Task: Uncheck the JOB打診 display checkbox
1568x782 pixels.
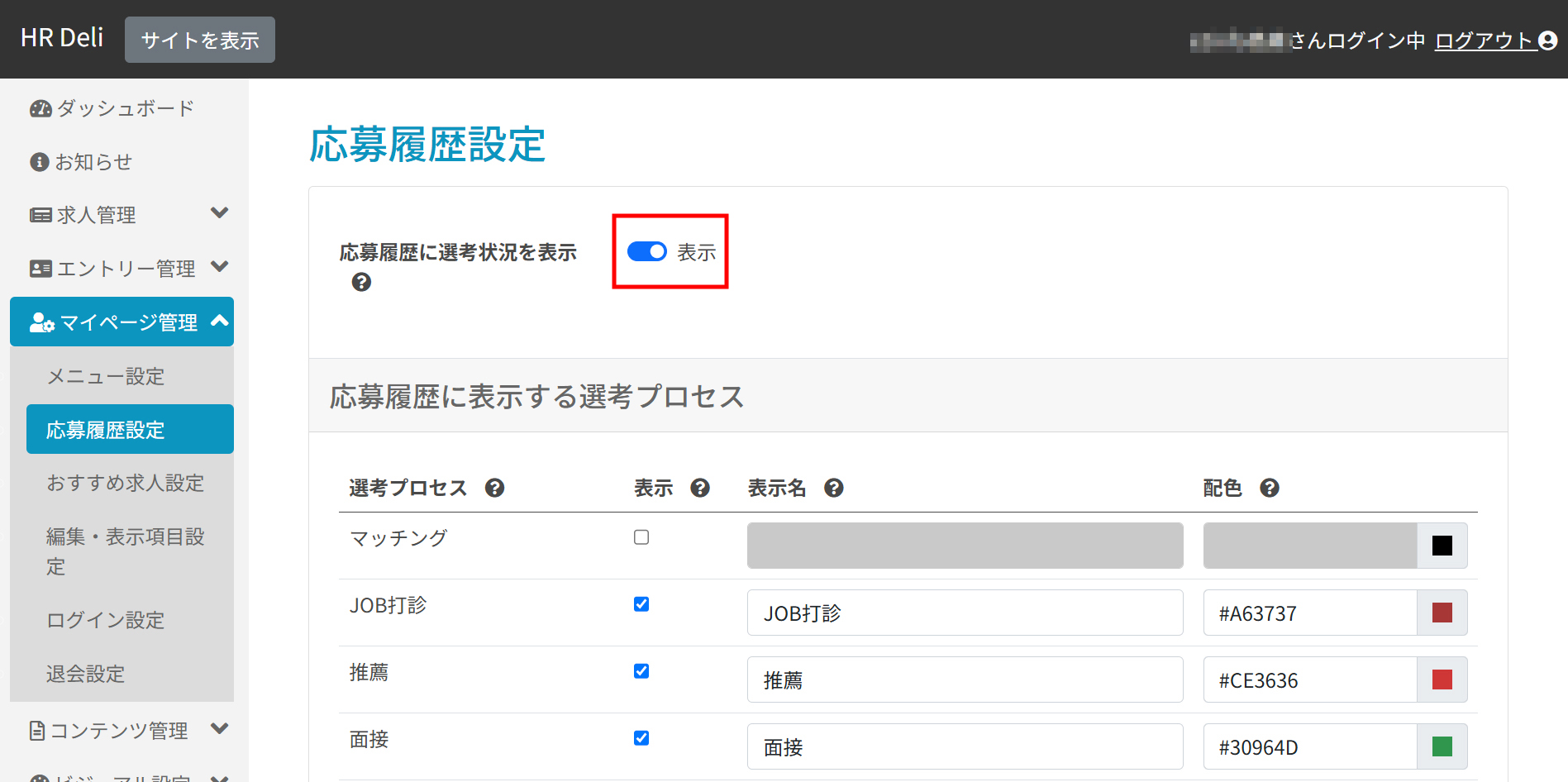Action: 641,604
